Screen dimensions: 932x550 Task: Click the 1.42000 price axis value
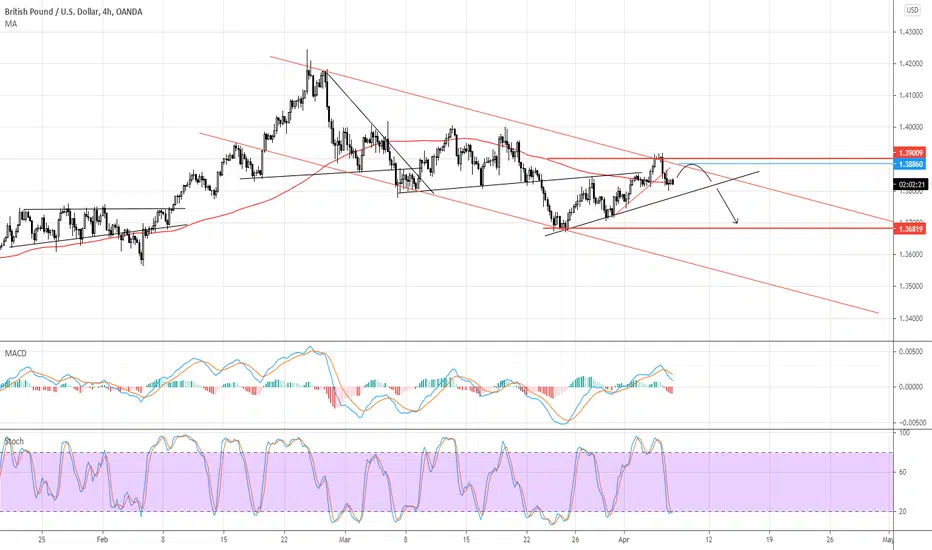911,64
